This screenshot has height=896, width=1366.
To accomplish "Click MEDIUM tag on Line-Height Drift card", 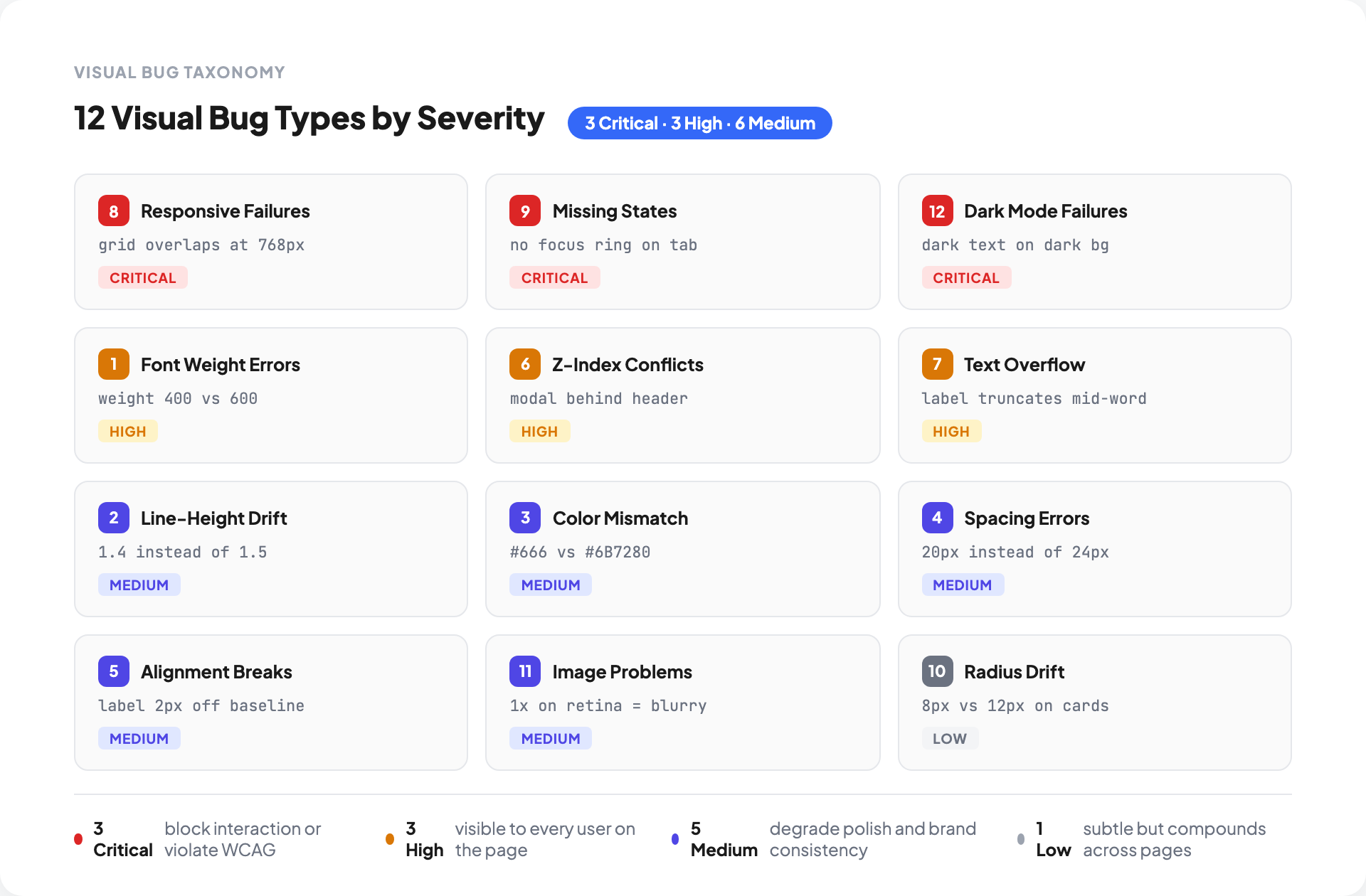I will click(139, 585).
